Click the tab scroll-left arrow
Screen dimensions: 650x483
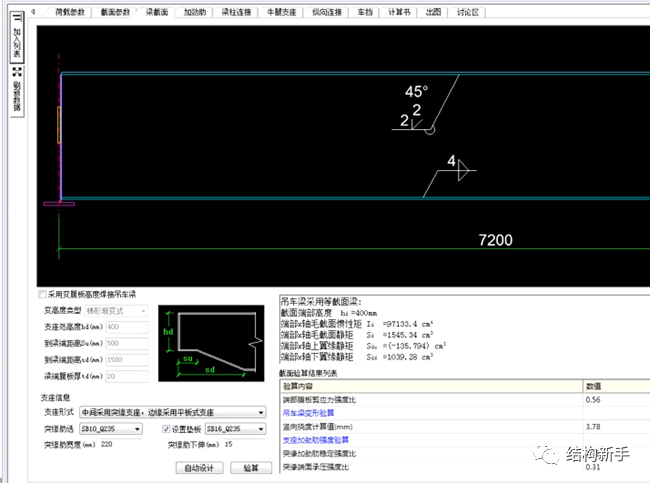[x=33, y=12]
